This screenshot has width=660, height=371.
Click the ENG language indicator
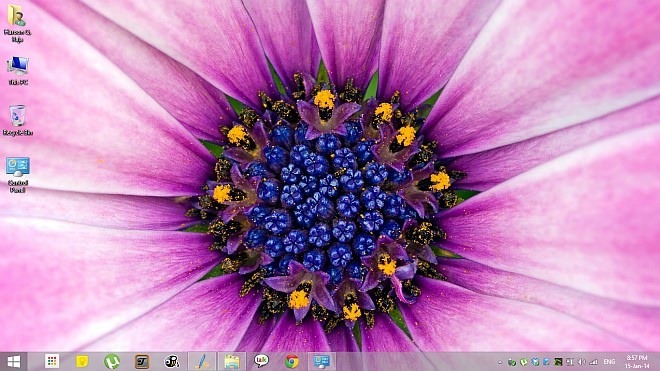pos(609,362)
